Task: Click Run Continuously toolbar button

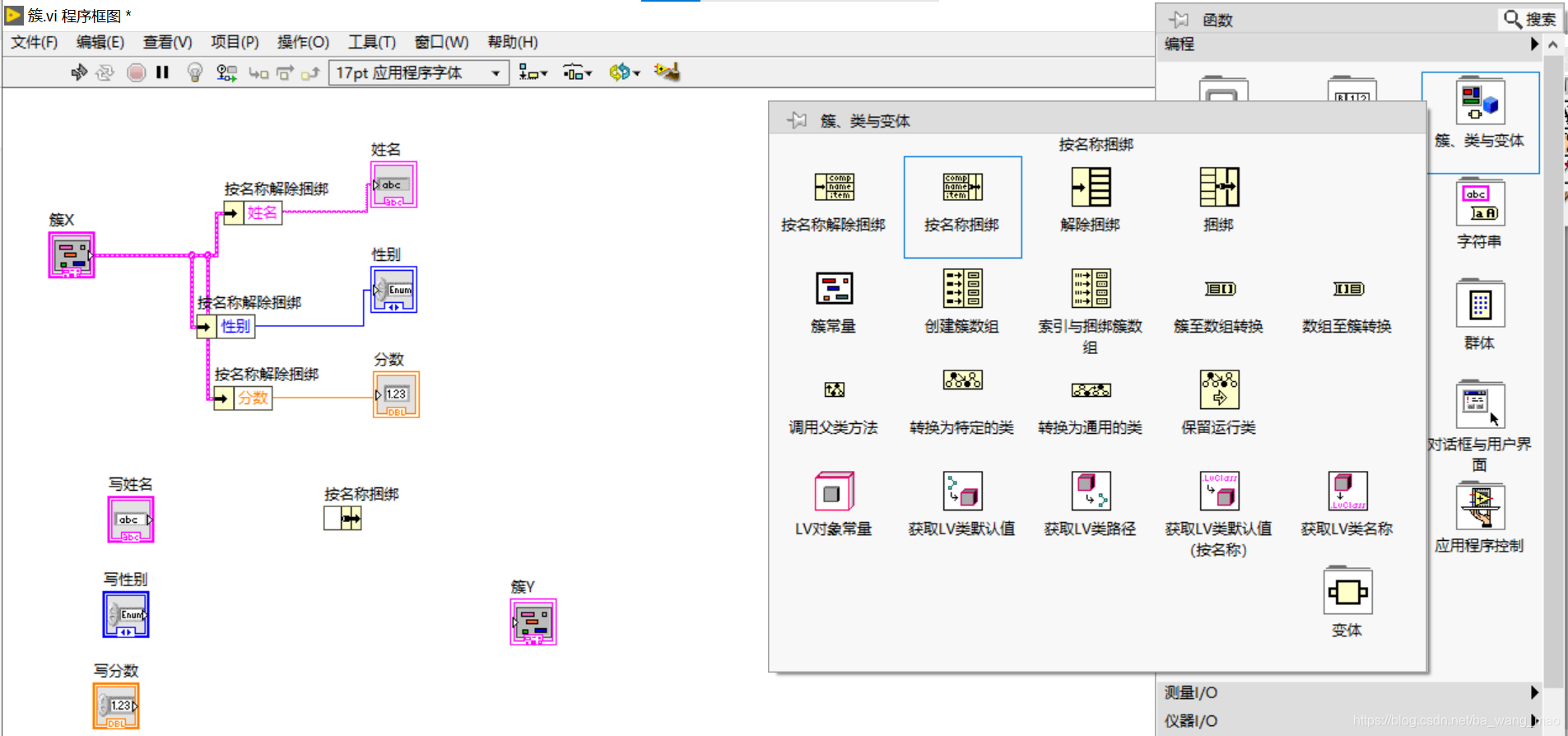Action: (105, 72)
